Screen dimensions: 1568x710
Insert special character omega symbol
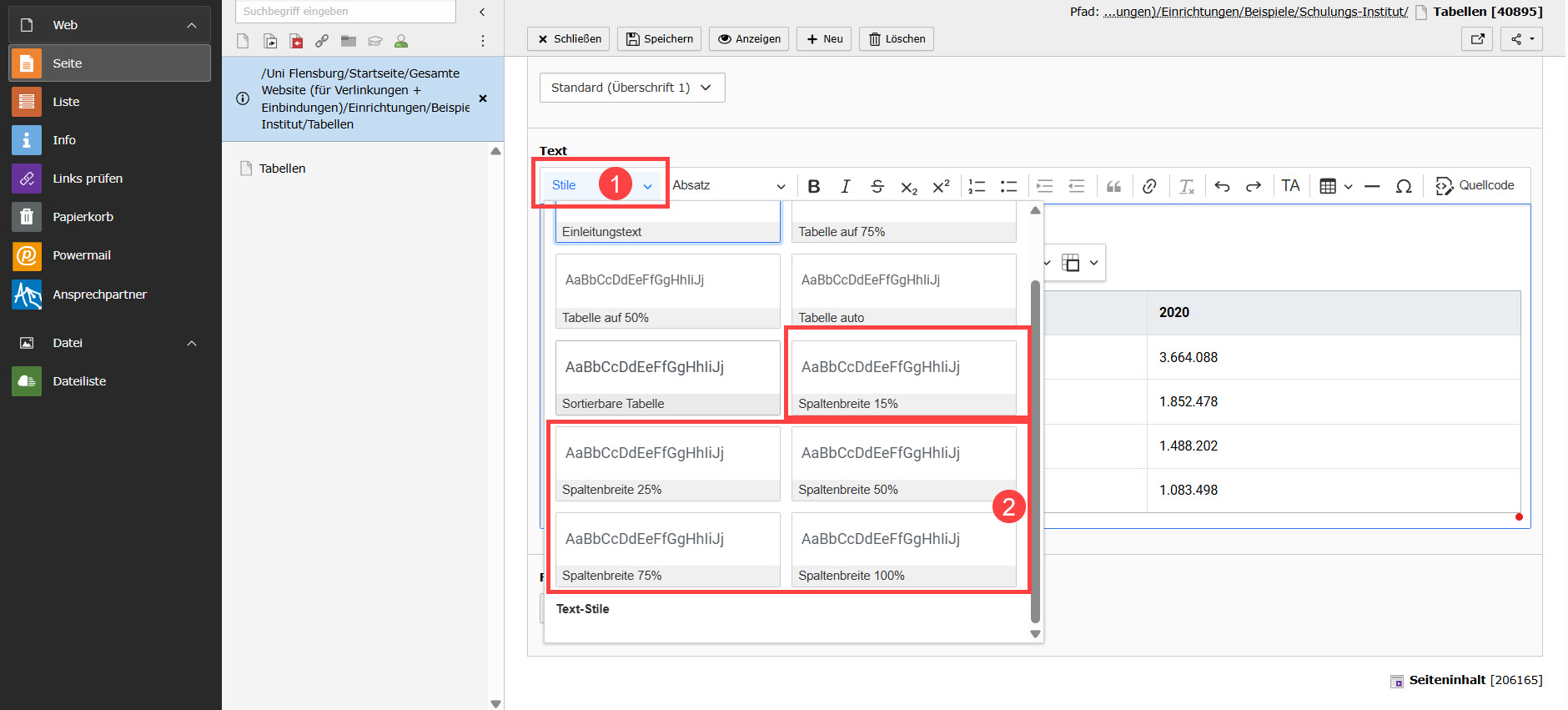(1404, 186)
